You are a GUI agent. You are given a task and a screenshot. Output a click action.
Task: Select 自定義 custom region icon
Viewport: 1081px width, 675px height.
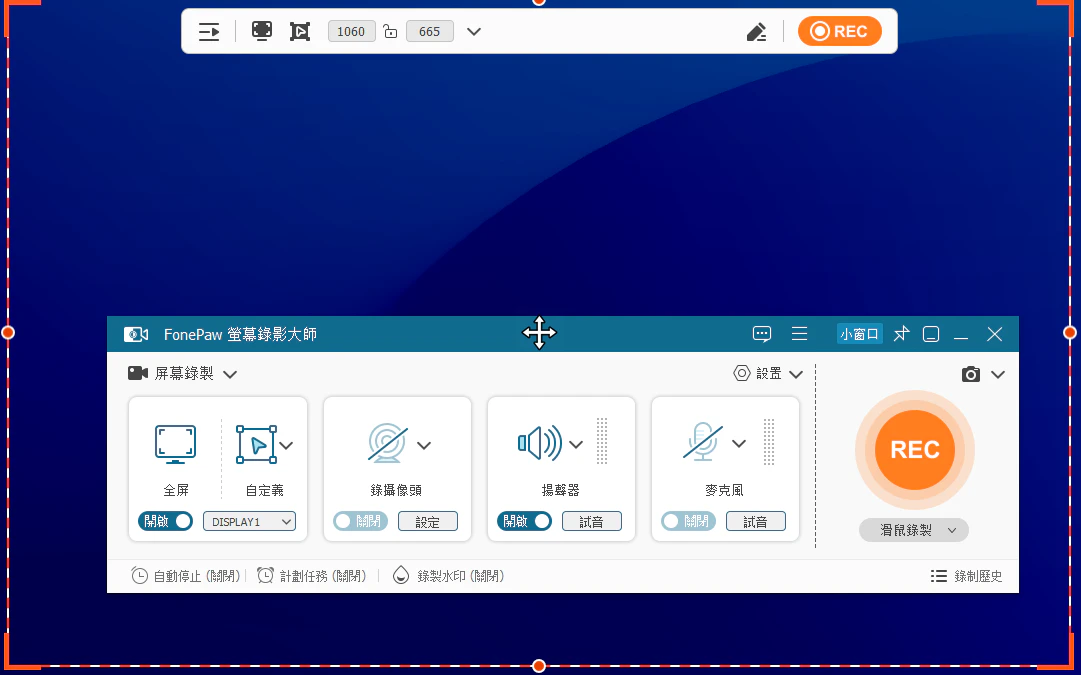point(256,445)
